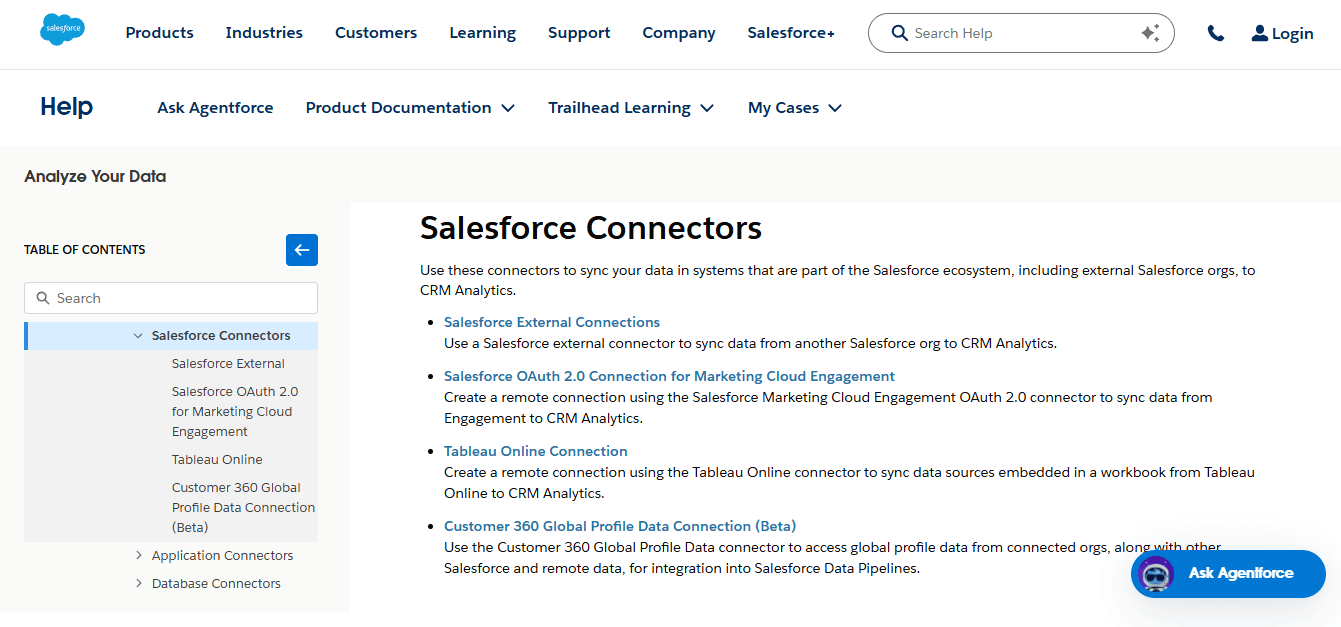
Task: Click the Login user icon
Action: pos(1260,33)
